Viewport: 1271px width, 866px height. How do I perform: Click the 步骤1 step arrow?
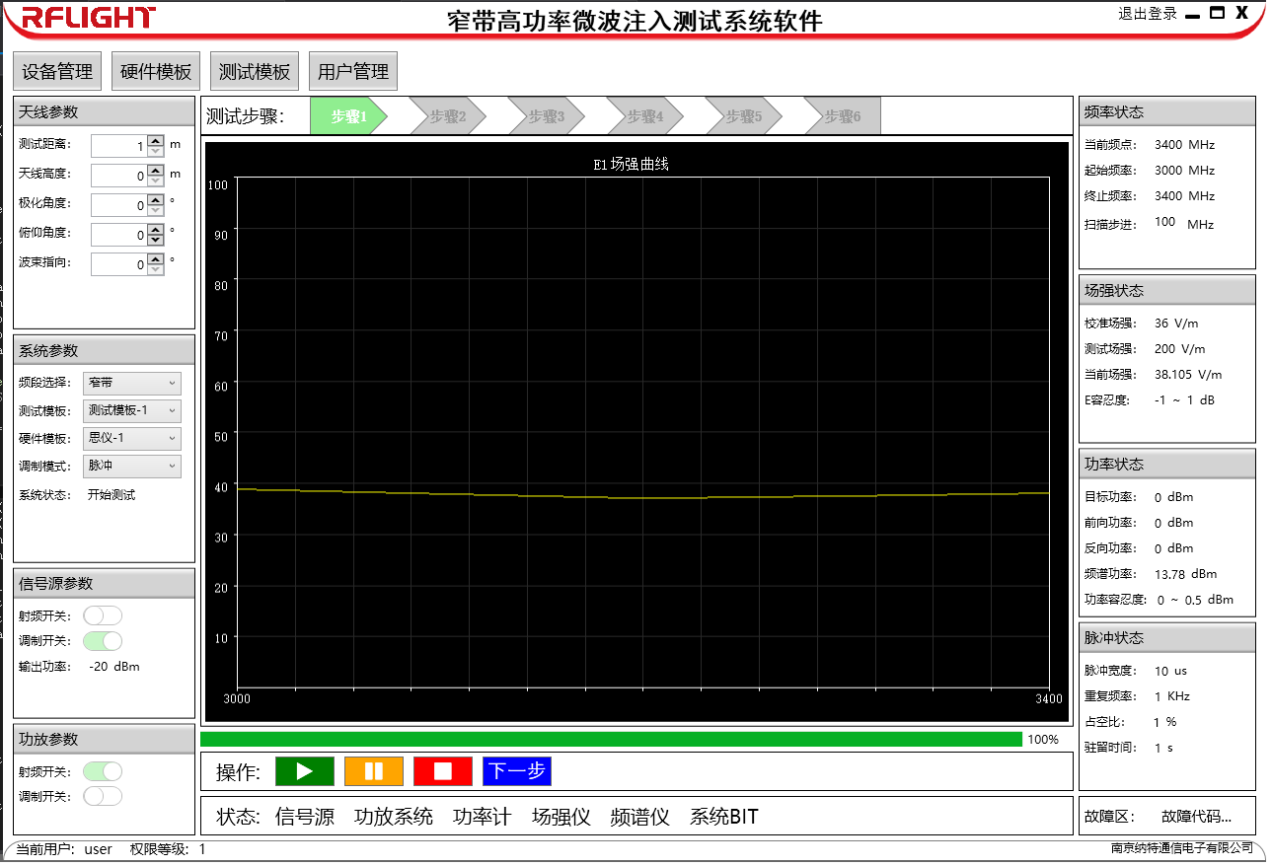[346, 116]
